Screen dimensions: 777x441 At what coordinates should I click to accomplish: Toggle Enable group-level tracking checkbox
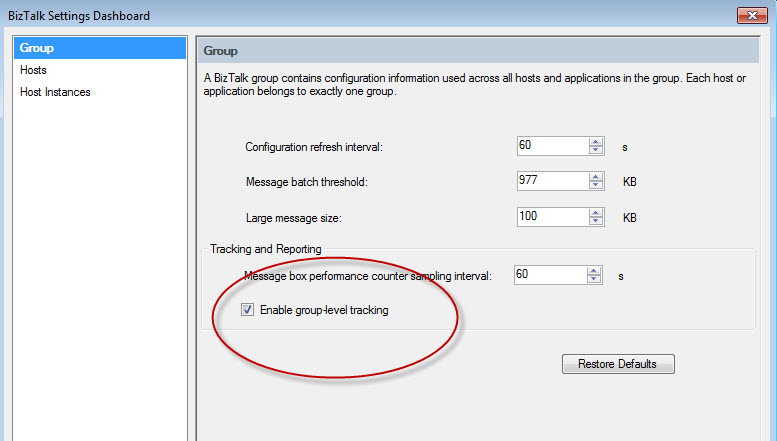pyautogui.click(x=248, y=310)
